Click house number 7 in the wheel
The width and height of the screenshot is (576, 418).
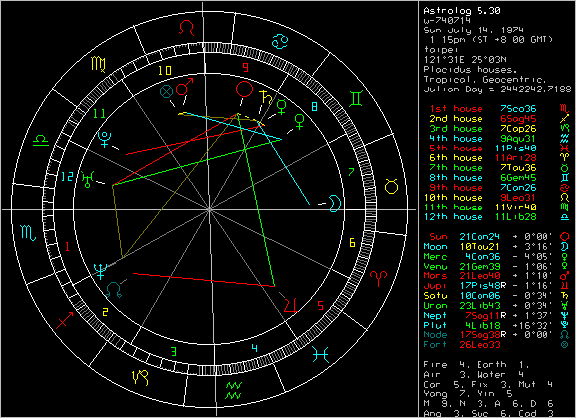(x=351, y=172)
